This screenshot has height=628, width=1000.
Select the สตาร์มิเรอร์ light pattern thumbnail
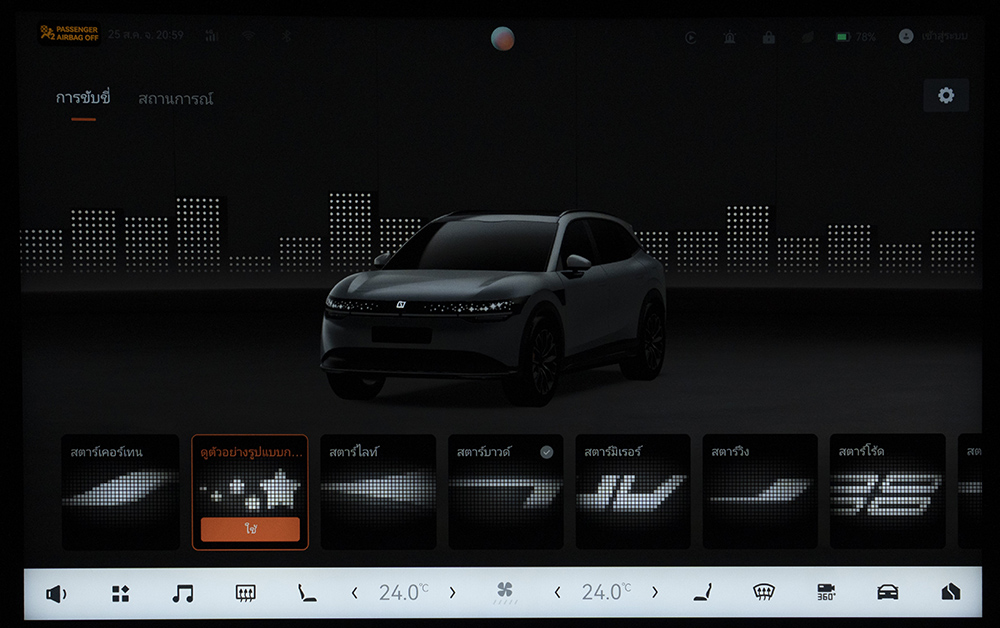(632, 491)
